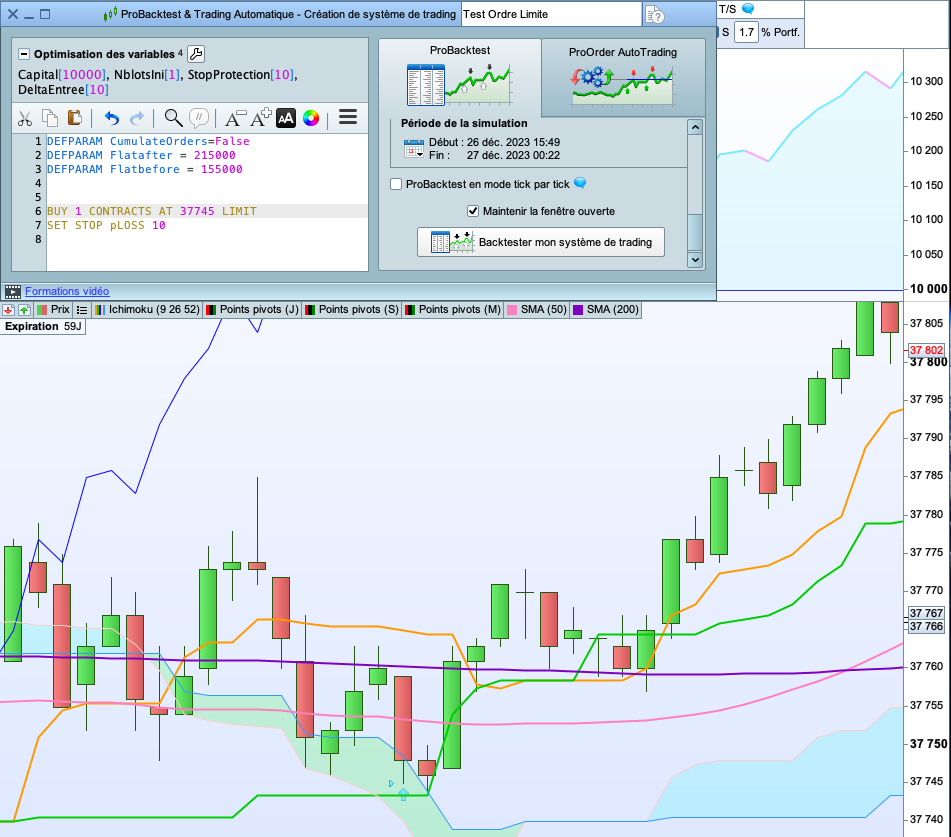This screenshot has width=951, height=837.
Task: Click the 1.7 % Portf. input field
Action: pyautogui.click(x=747, y=32)
